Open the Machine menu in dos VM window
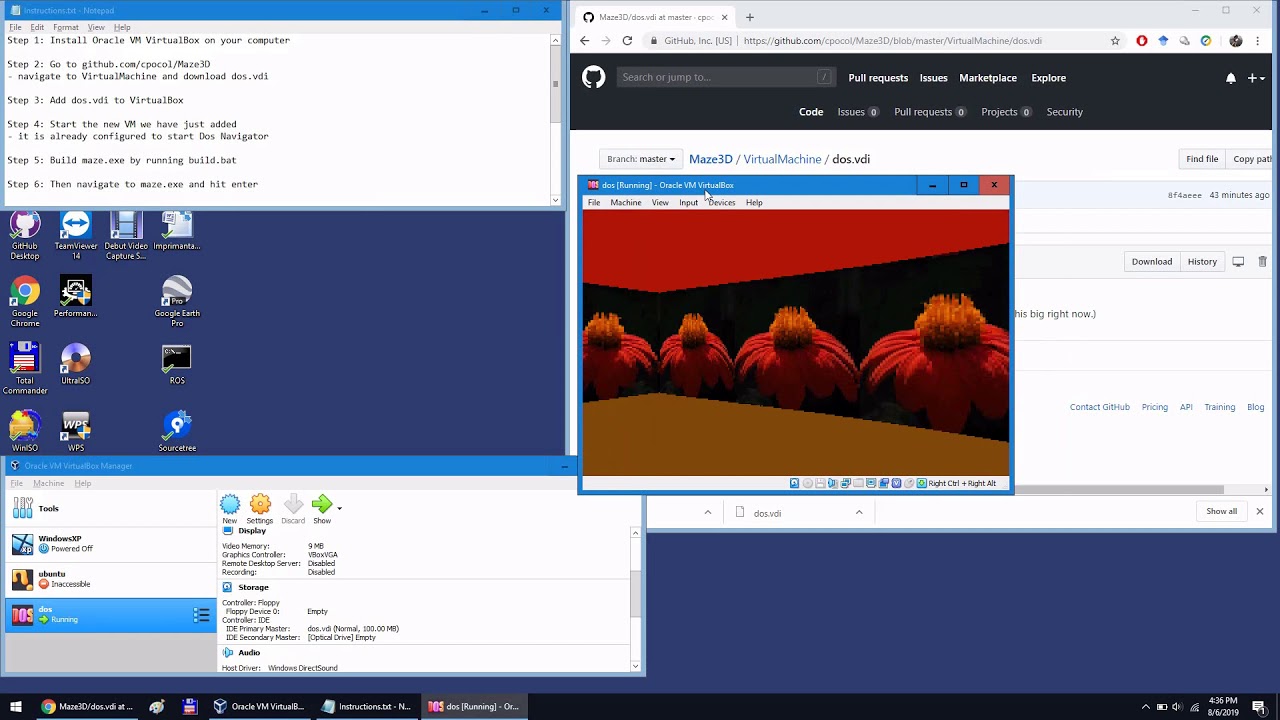This screenshot has width=1280, height=720. click(x=626, y=203)
